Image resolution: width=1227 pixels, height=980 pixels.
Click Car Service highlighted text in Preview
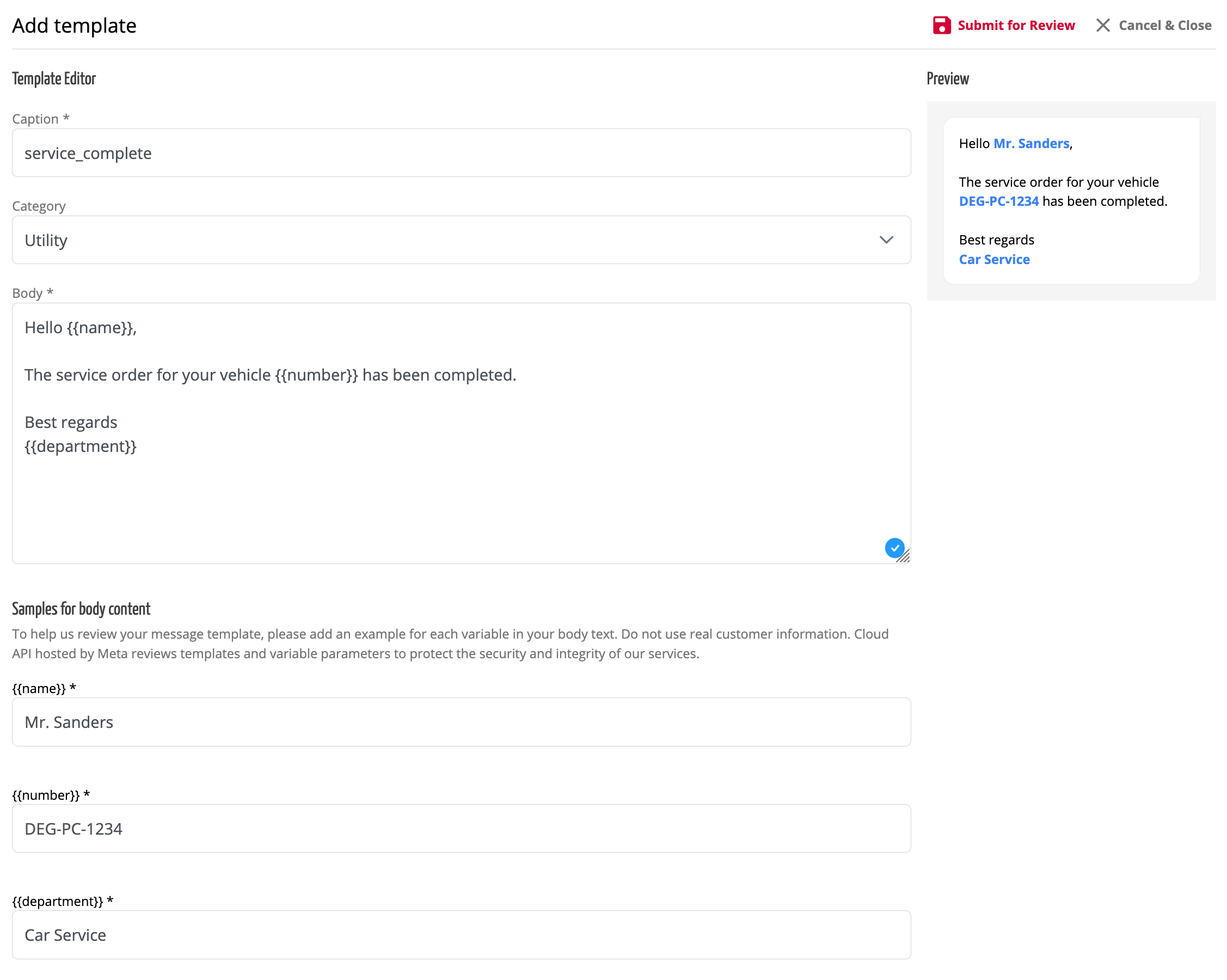tap(993, 260)
